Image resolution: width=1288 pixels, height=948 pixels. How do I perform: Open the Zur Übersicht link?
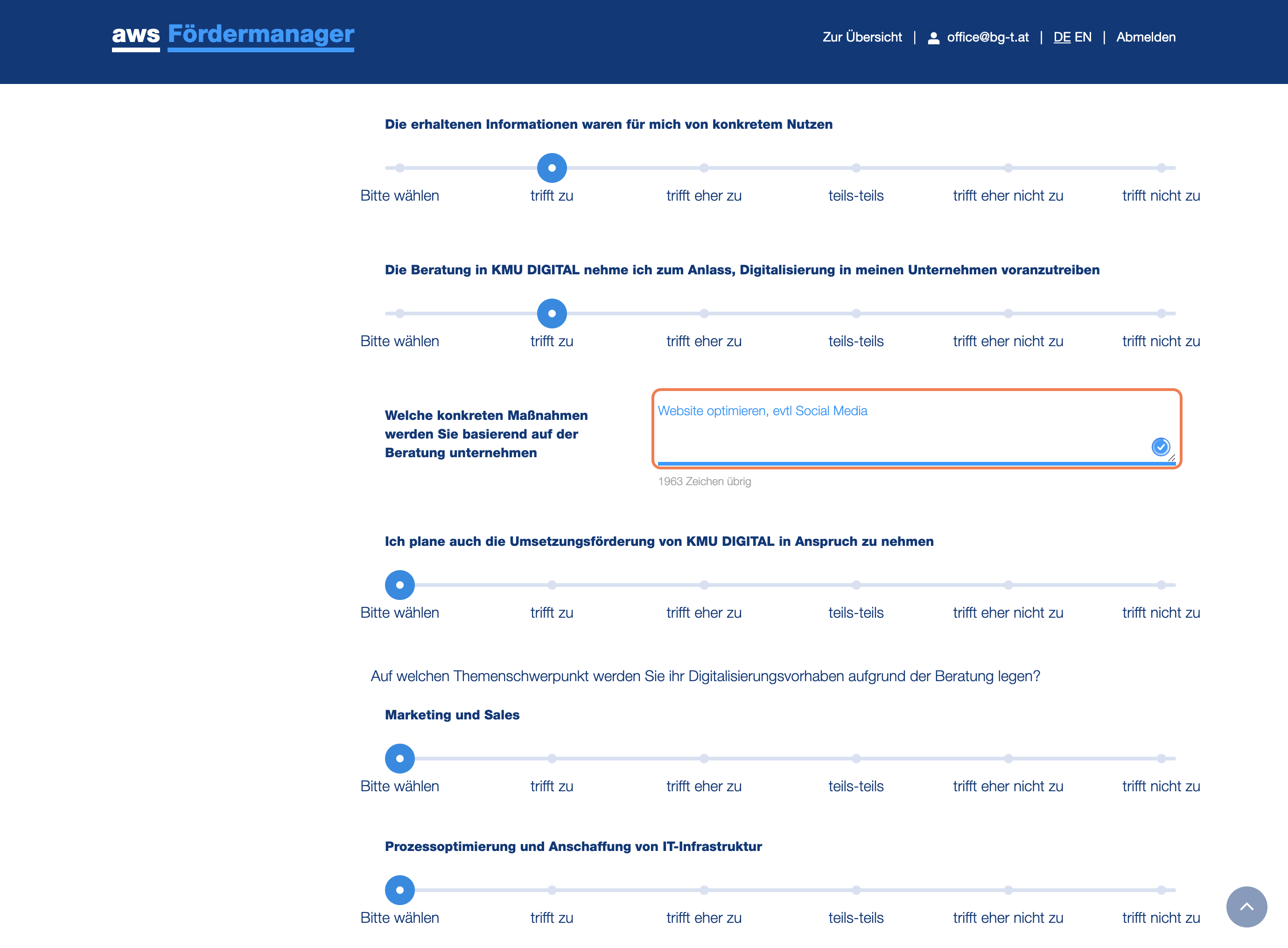coord(862,37)
